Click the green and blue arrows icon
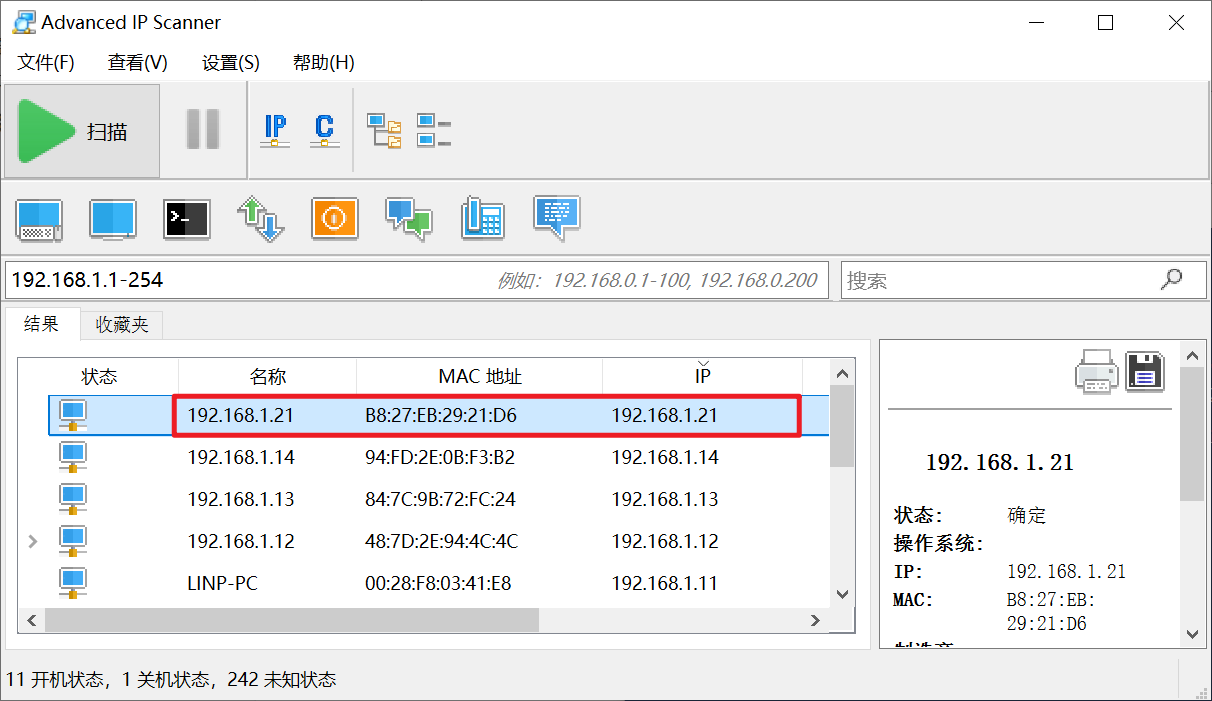1212x701 pixels. (260, 219)
